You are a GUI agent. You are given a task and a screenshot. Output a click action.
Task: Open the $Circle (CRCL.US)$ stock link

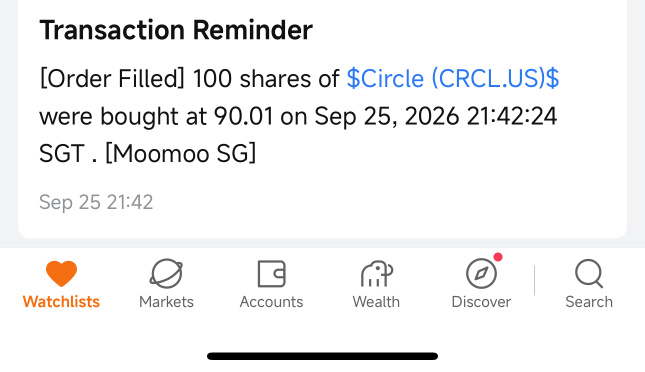[x=453, y=79]
